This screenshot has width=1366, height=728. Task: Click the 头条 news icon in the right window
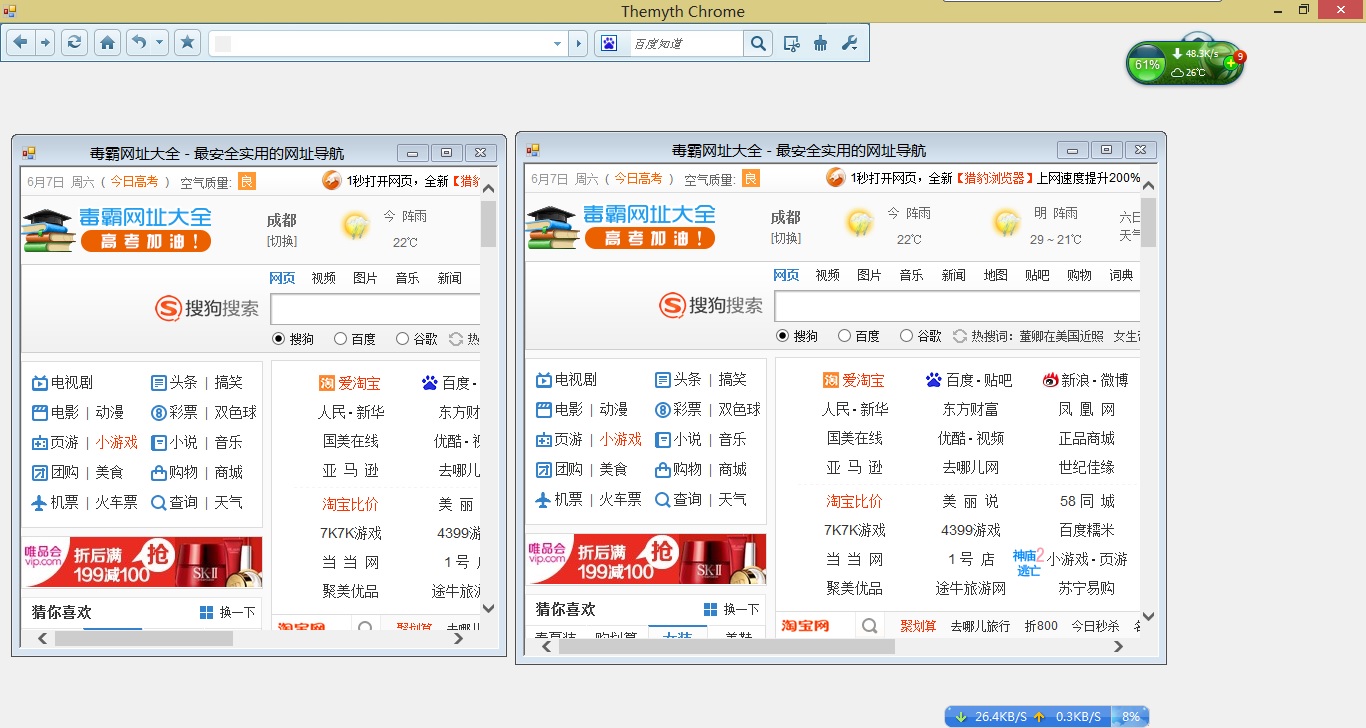[x=662, y=380]
